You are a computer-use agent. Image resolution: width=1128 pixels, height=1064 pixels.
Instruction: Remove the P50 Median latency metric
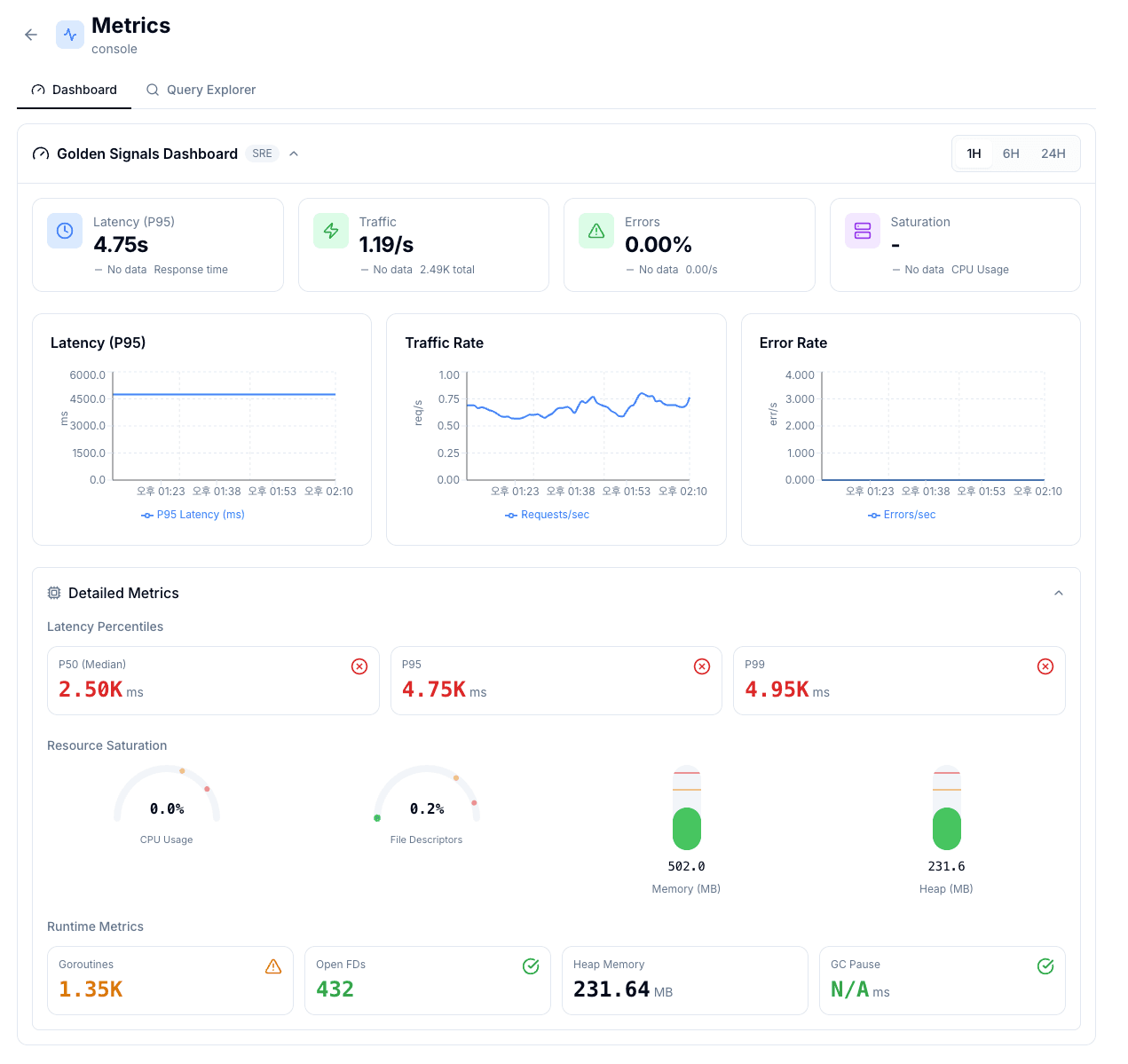359,666
